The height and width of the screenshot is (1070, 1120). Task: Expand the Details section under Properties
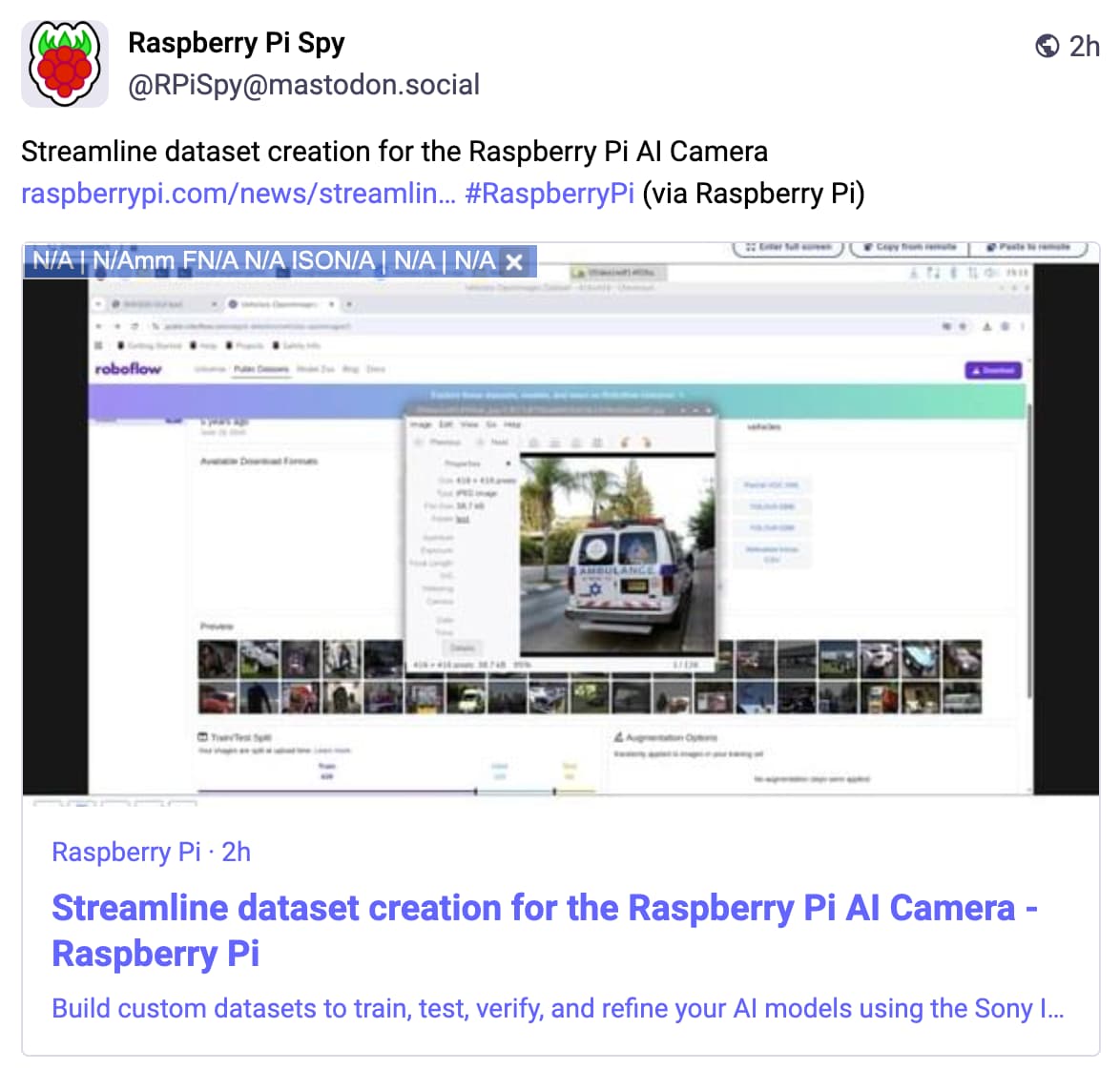click(464, 648)
